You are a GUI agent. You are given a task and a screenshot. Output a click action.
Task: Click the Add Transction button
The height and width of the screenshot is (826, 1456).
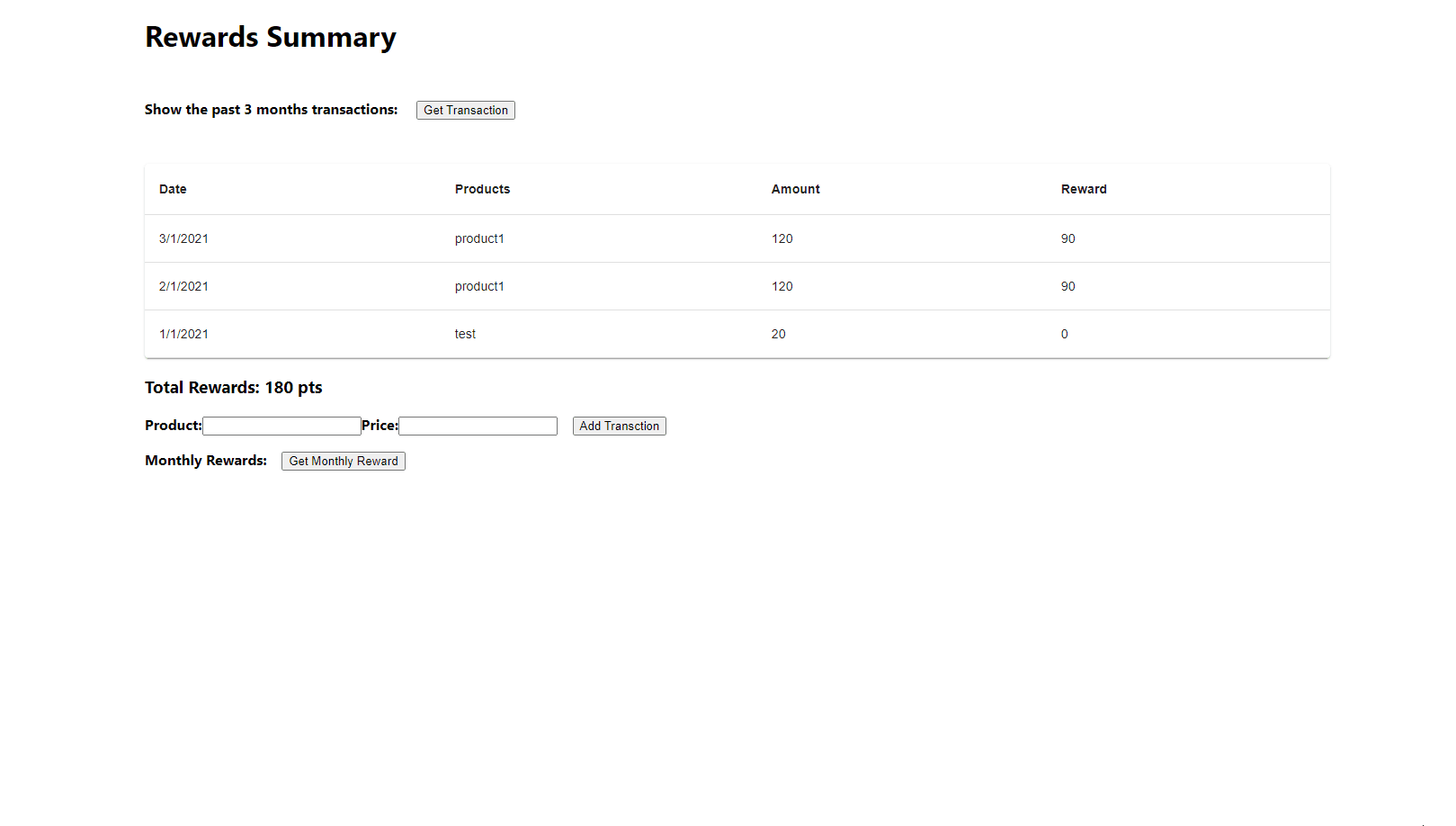[619, 426]
